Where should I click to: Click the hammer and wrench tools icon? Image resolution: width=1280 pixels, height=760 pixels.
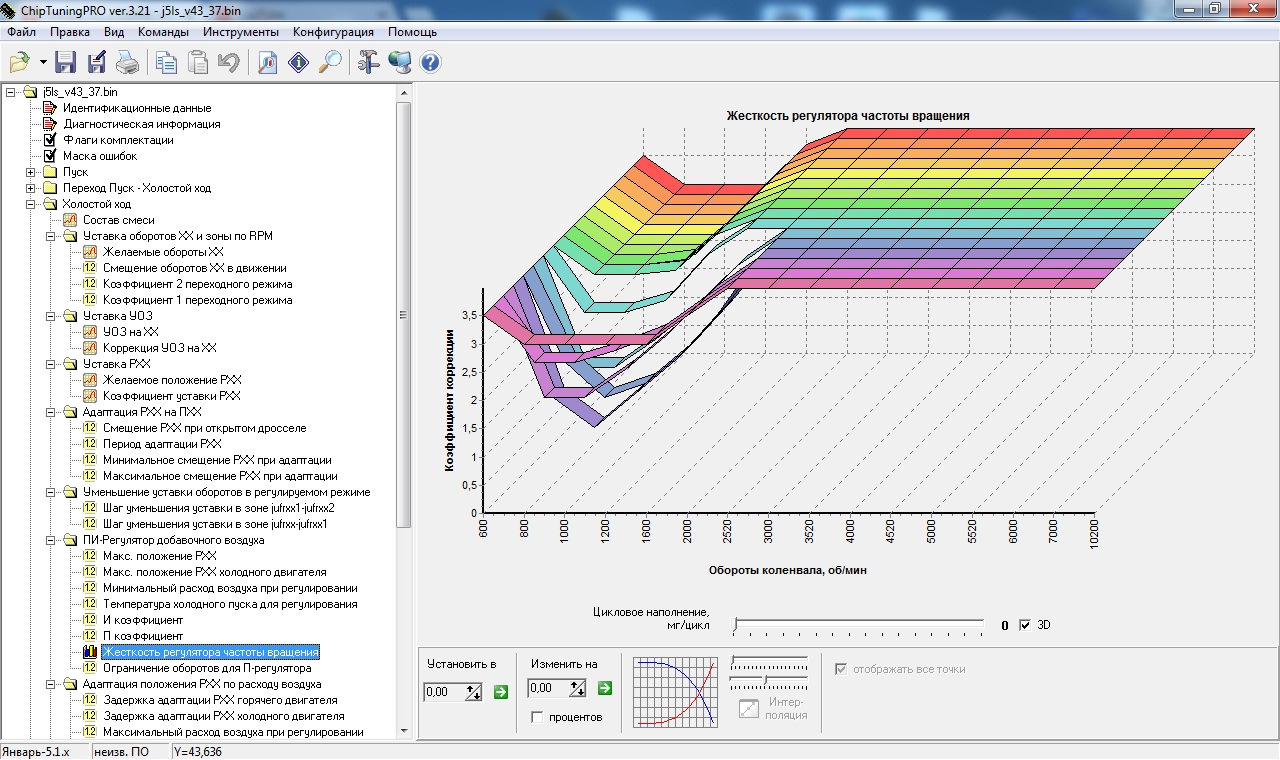point(368,63)
